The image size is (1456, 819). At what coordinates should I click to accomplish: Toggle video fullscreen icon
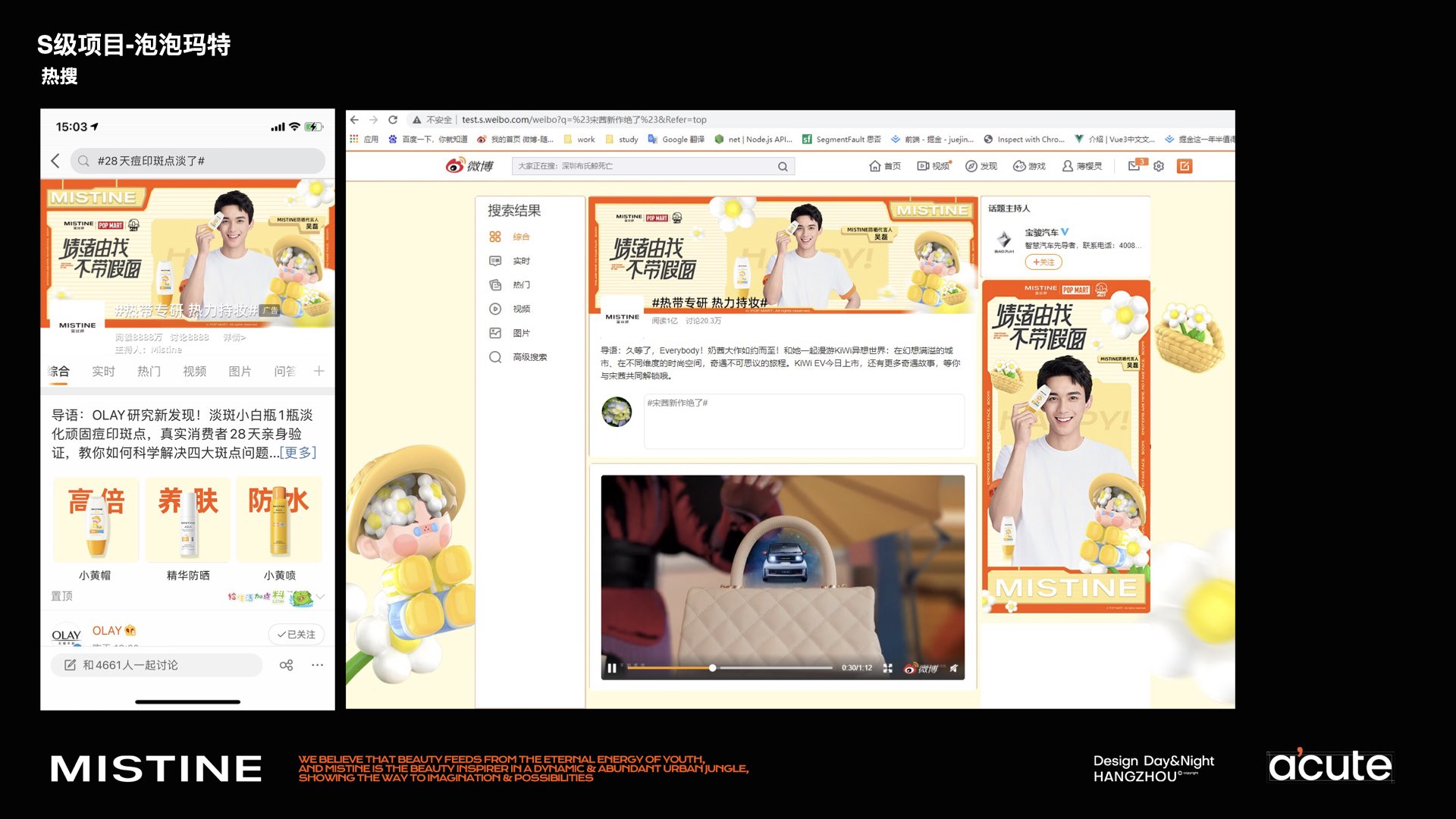(887, 668)
